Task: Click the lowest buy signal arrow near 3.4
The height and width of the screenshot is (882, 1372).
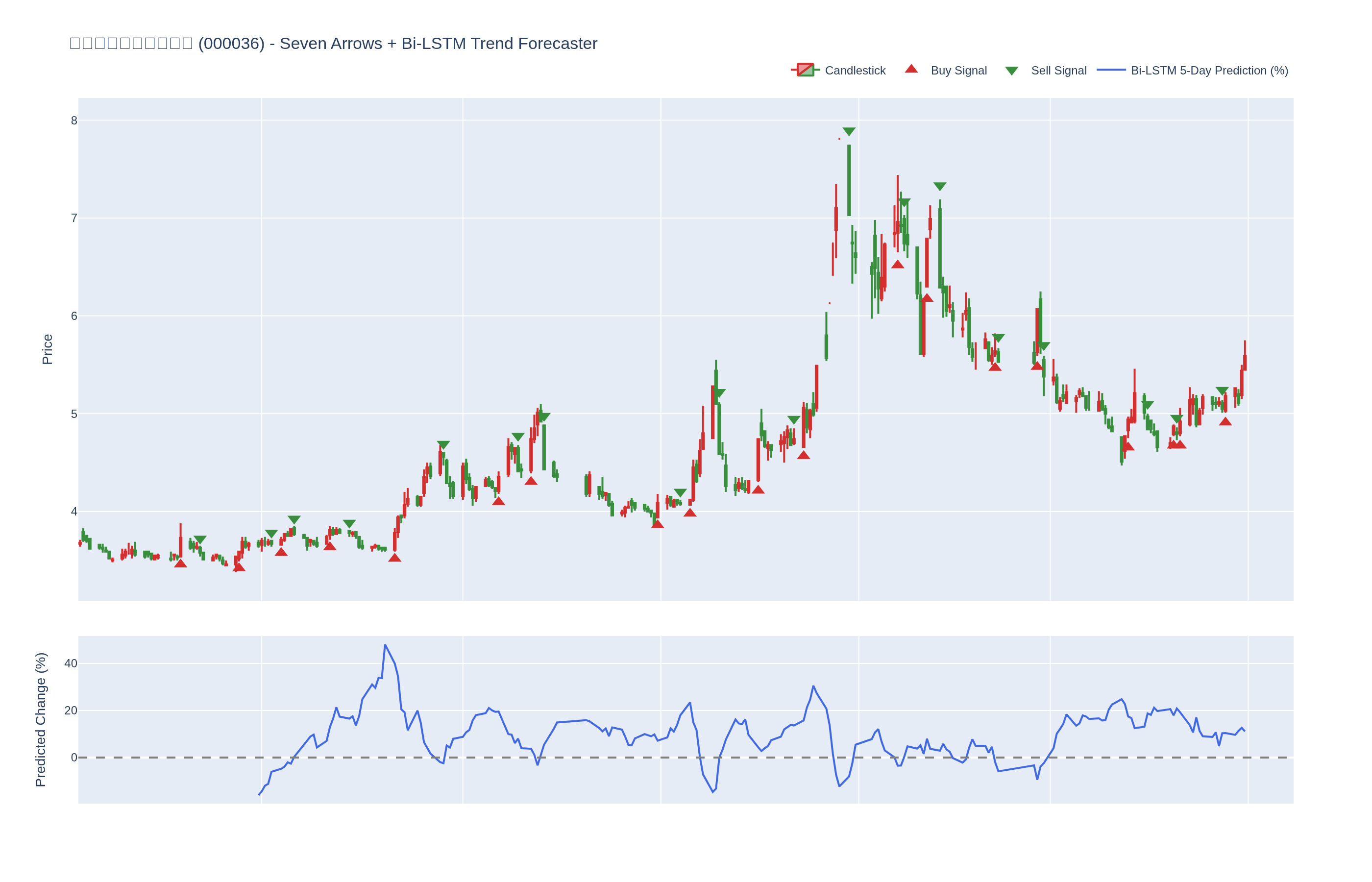Action: click(239, 567)
